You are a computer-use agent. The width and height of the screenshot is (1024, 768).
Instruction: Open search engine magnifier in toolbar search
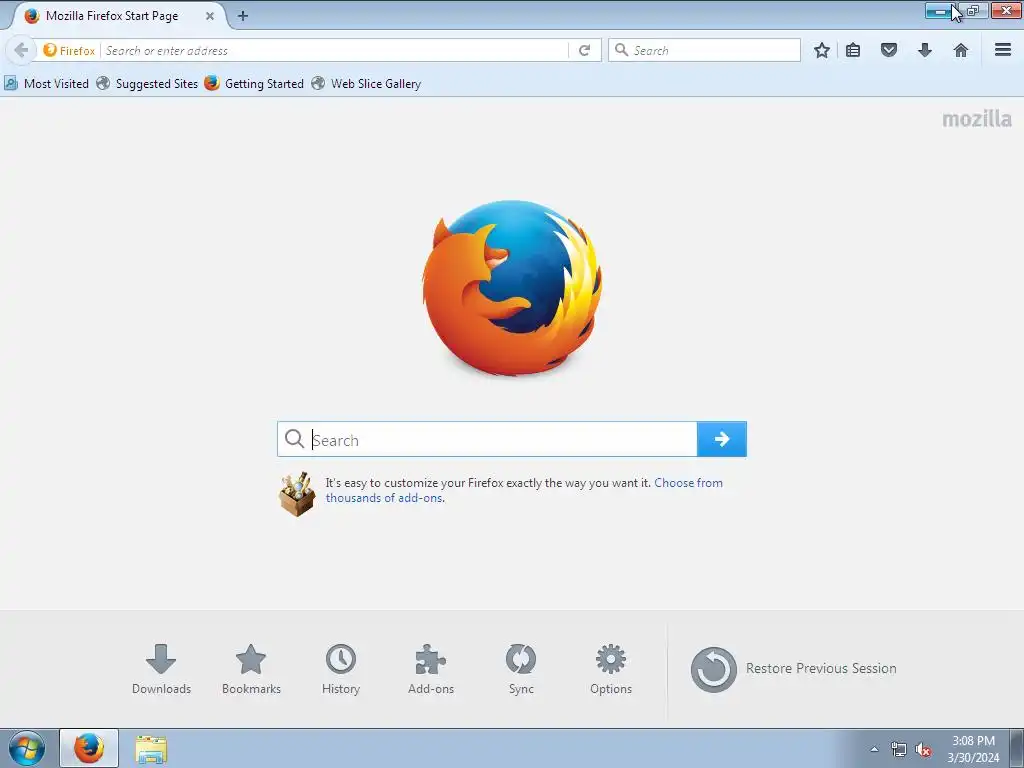[622, 50]
